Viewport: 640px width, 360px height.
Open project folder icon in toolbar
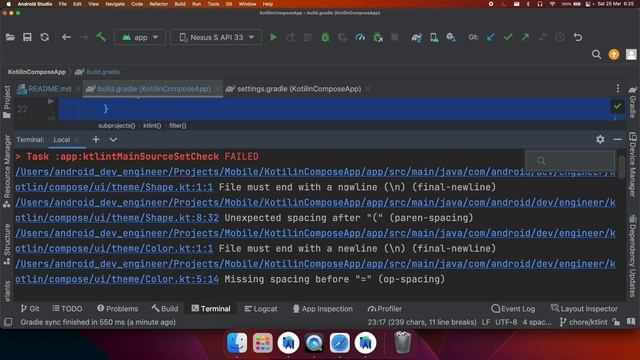[x=10, y=38]
